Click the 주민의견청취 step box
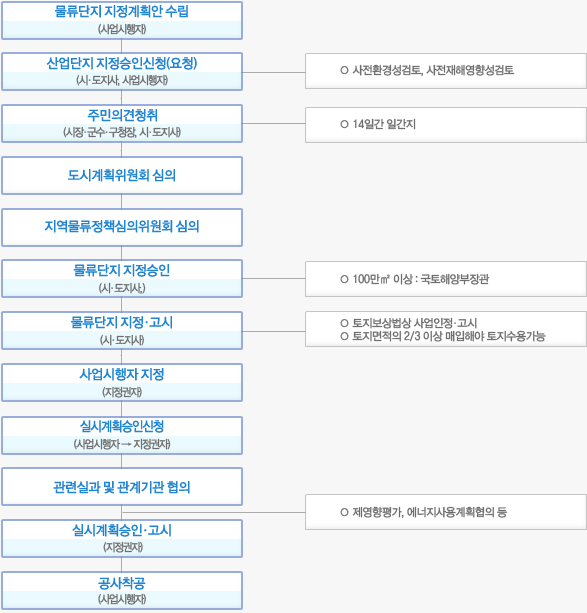This screenshot has width=587, height=613. point(122,123)
